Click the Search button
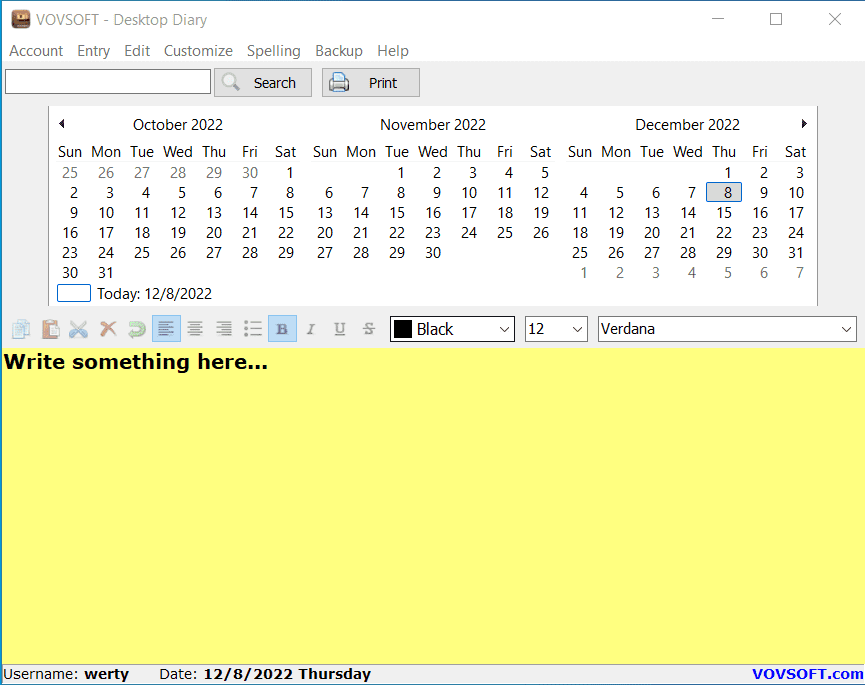Viewport: 865px width, 685px height. click(263, 83)
